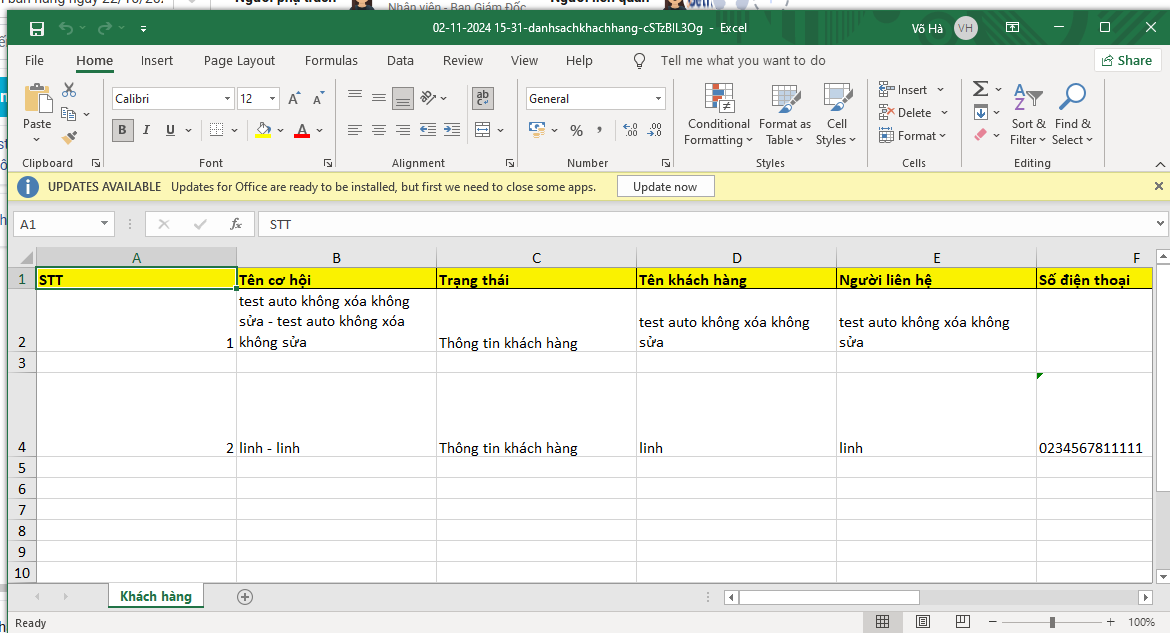Open the General number format dropdown
This screenshot has height=633, width=1170.
658,99
